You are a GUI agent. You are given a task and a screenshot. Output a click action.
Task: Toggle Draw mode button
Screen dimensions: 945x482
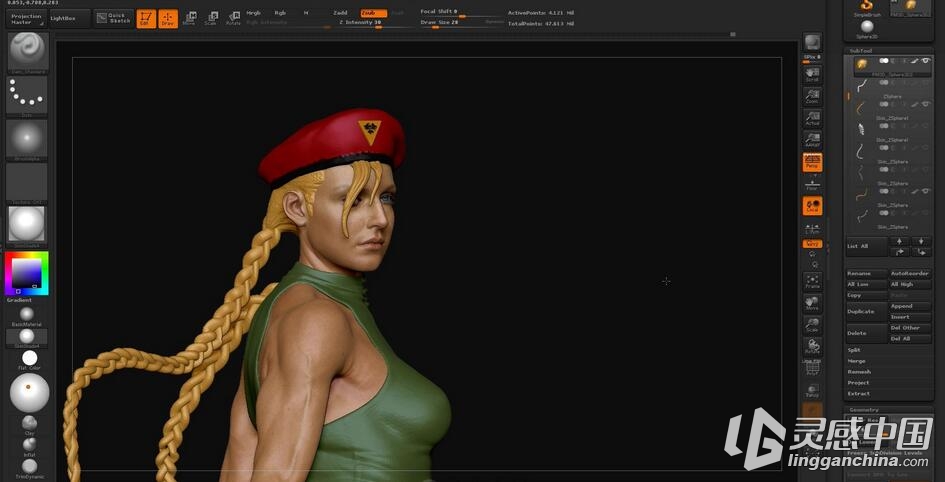[x=168, y=19]
